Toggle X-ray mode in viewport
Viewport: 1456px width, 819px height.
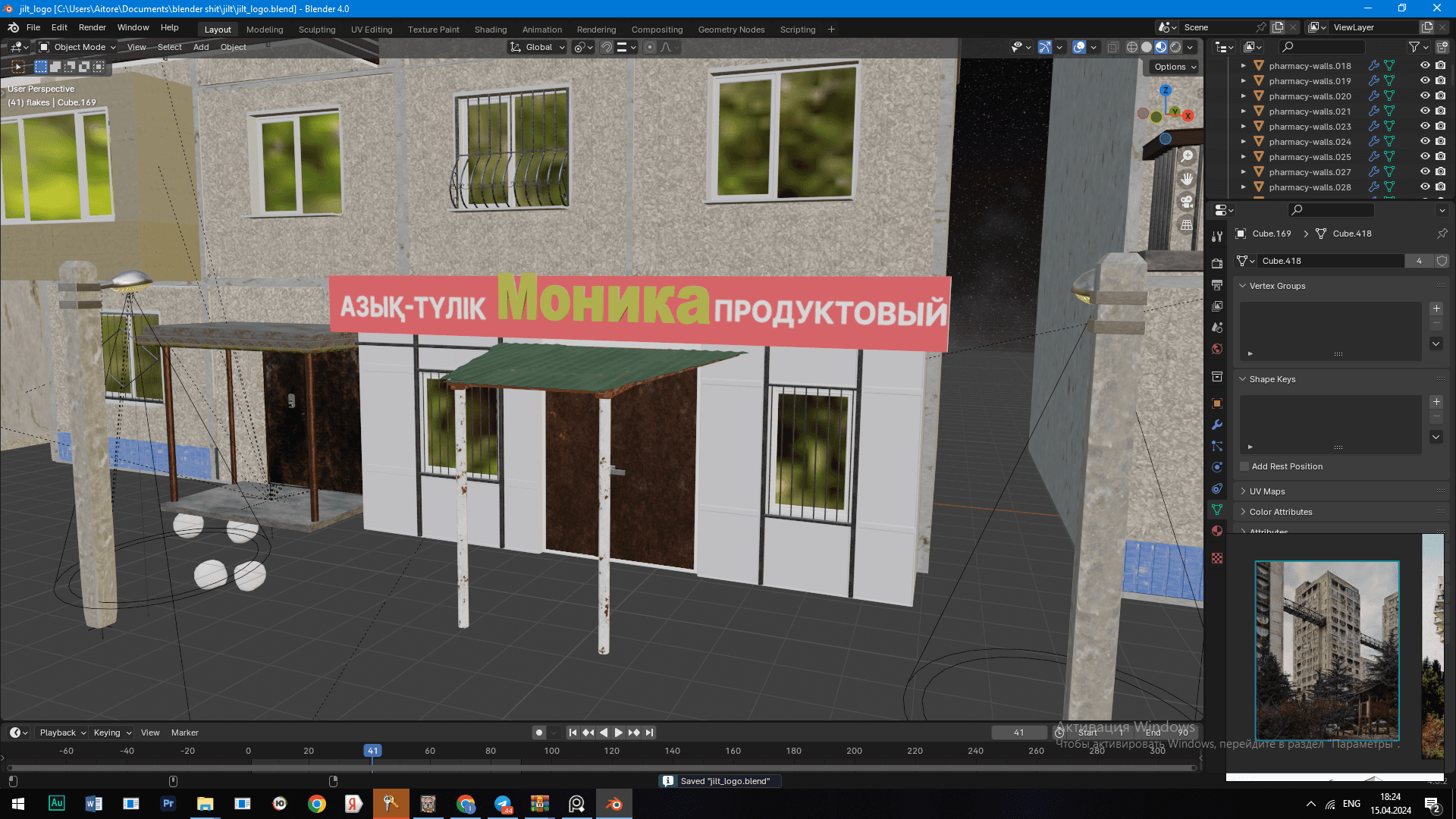click(1112, 47)
